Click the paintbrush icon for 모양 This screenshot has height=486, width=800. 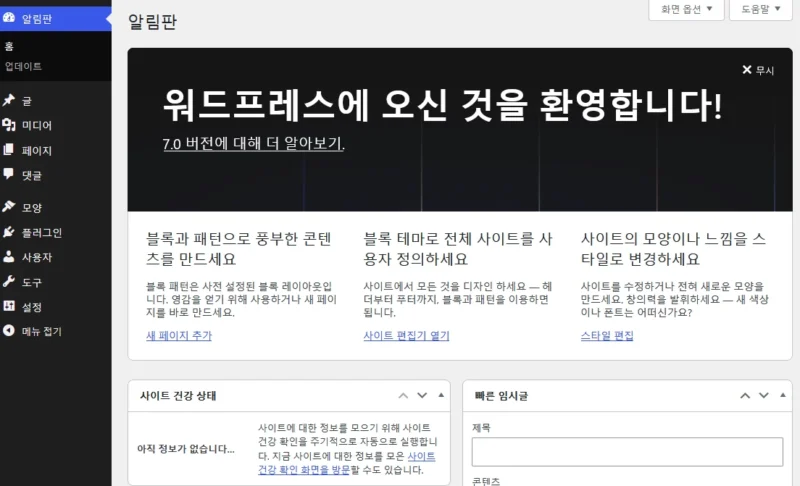coord(9,207)
